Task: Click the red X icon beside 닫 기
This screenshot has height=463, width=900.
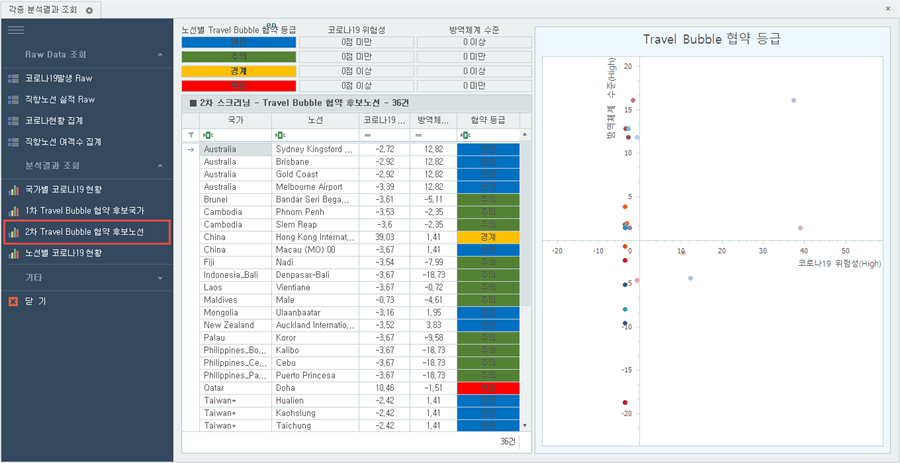Action: [14, 301]
